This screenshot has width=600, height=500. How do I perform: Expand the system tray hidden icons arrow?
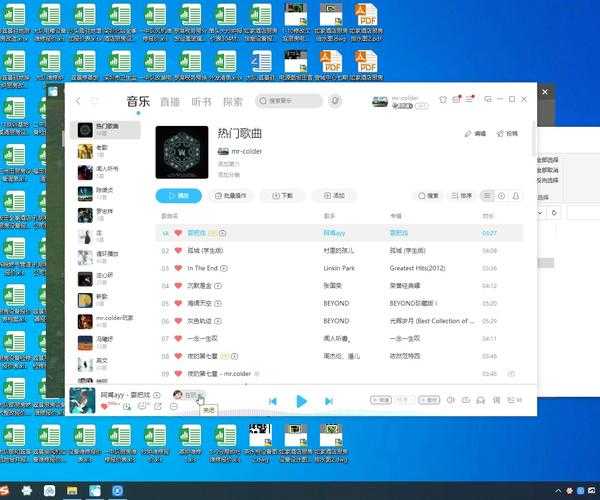point(558,491)
